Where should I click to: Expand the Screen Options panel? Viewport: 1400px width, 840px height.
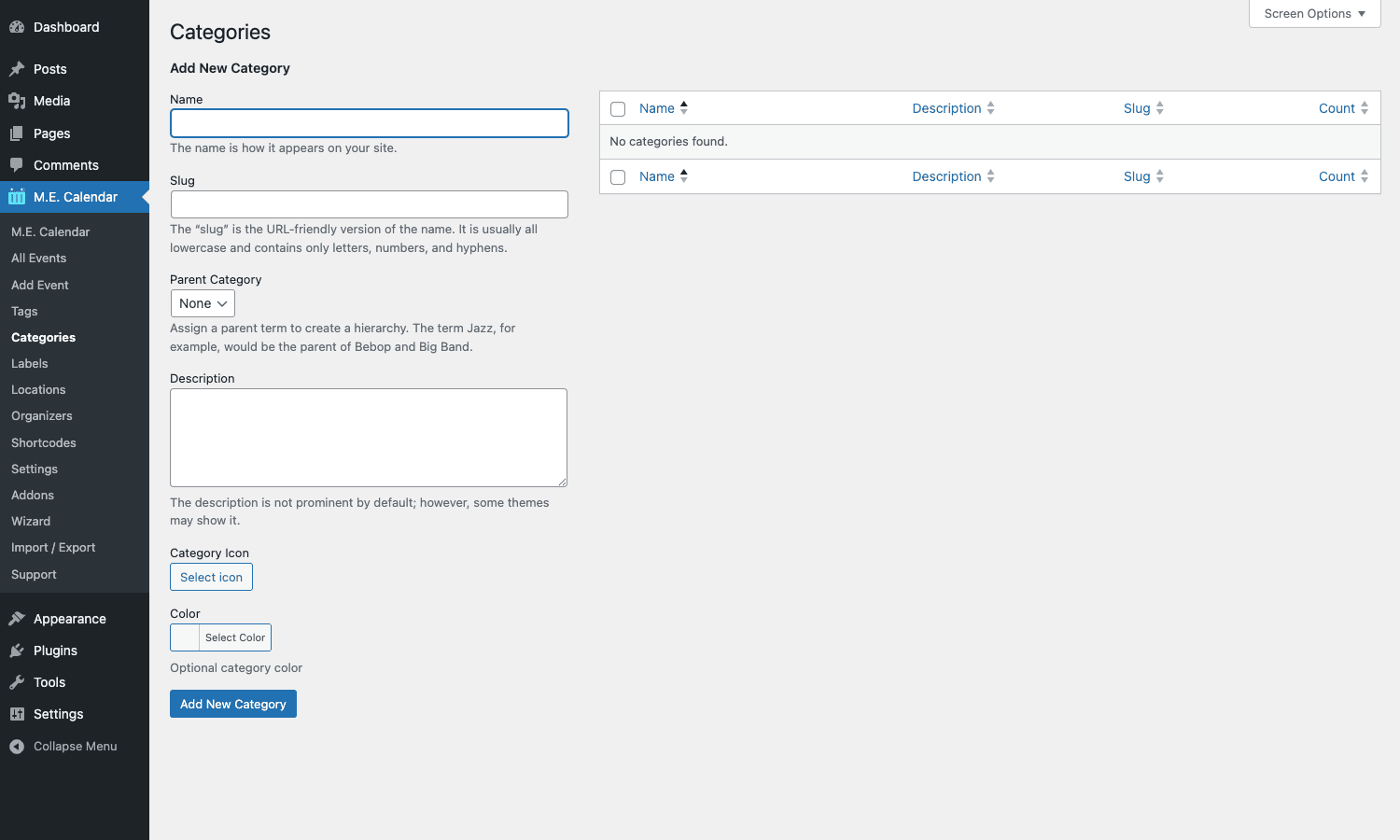[x=1314, y=14]
